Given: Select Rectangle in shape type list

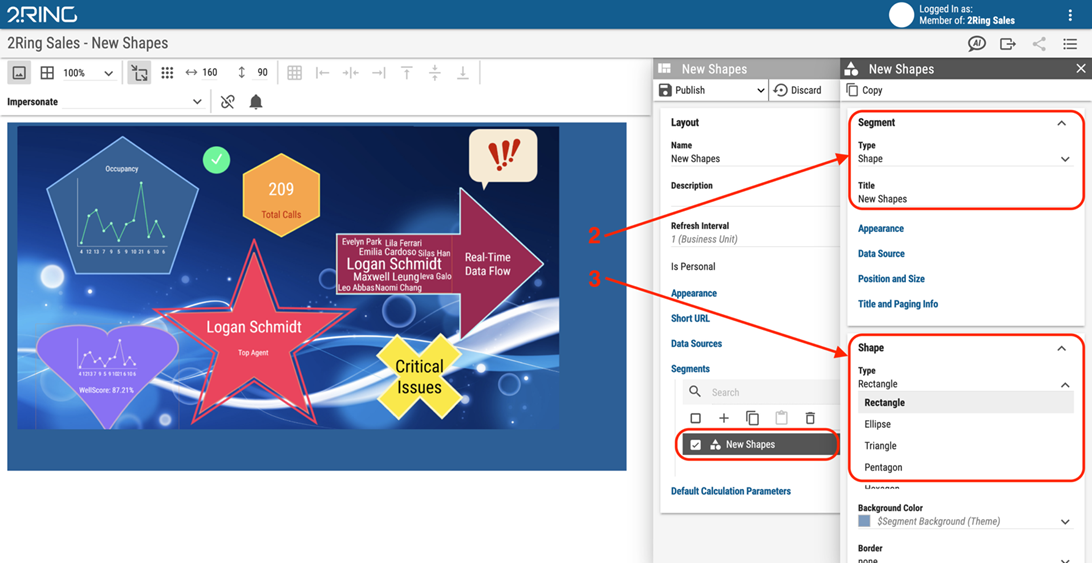Looking at the screenshot, I should coord(965,403).
